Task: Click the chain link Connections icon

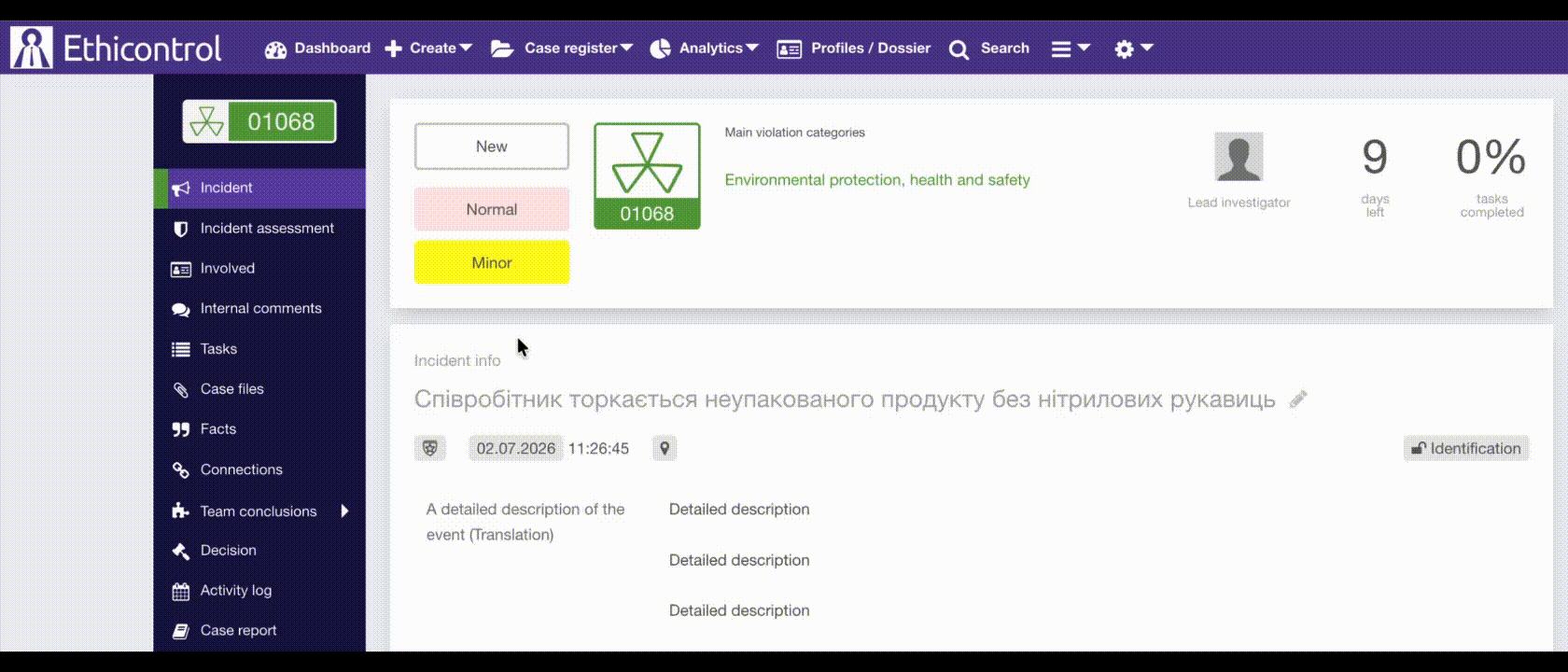Action: pyautogui.click(x=181, y=469)
